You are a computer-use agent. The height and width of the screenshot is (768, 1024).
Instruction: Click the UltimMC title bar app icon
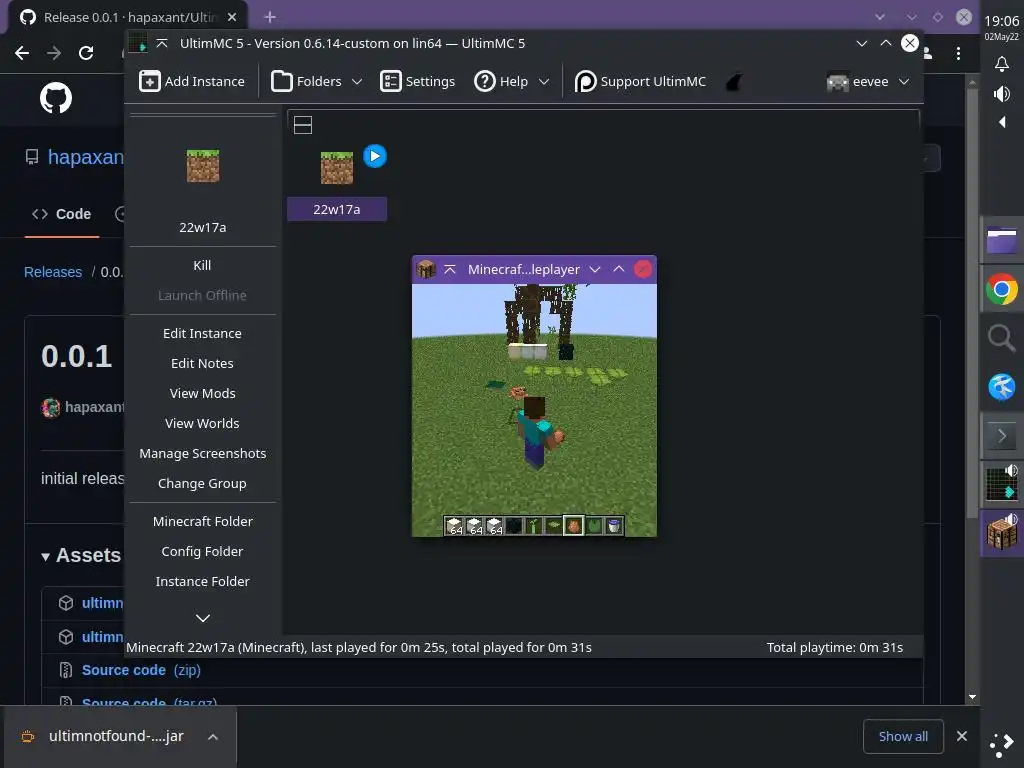coord(138,43)
